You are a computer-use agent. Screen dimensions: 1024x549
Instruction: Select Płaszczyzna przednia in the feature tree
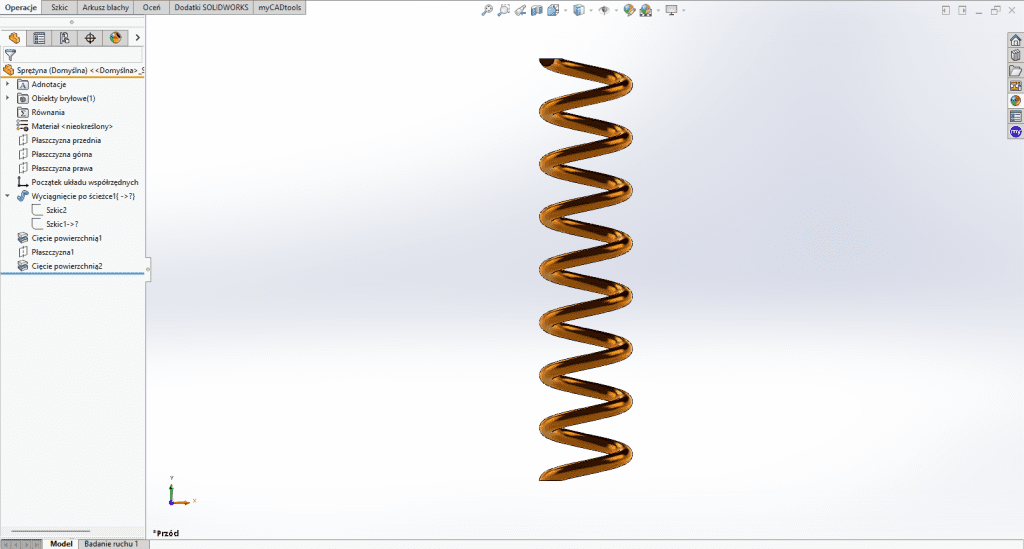pyautogui.click(x=66, y=140)
